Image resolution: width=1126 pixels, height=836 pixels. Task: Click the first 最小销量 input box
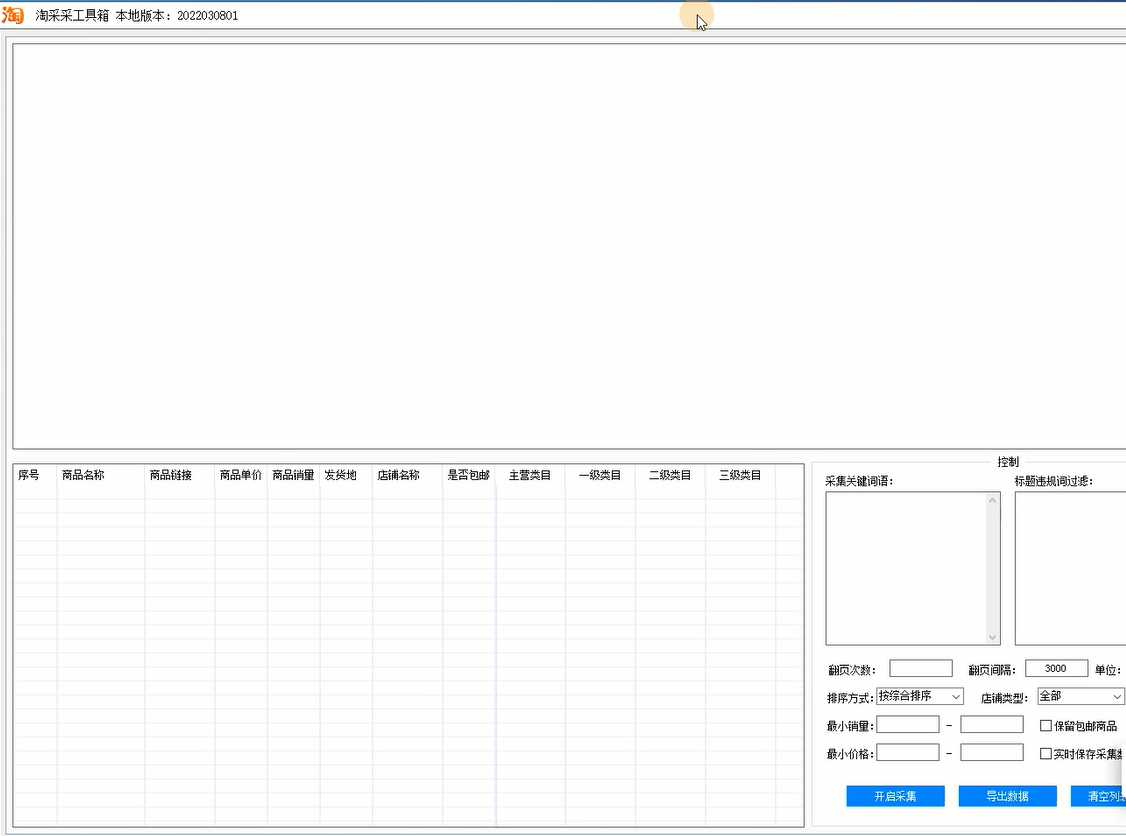[907, 725]
